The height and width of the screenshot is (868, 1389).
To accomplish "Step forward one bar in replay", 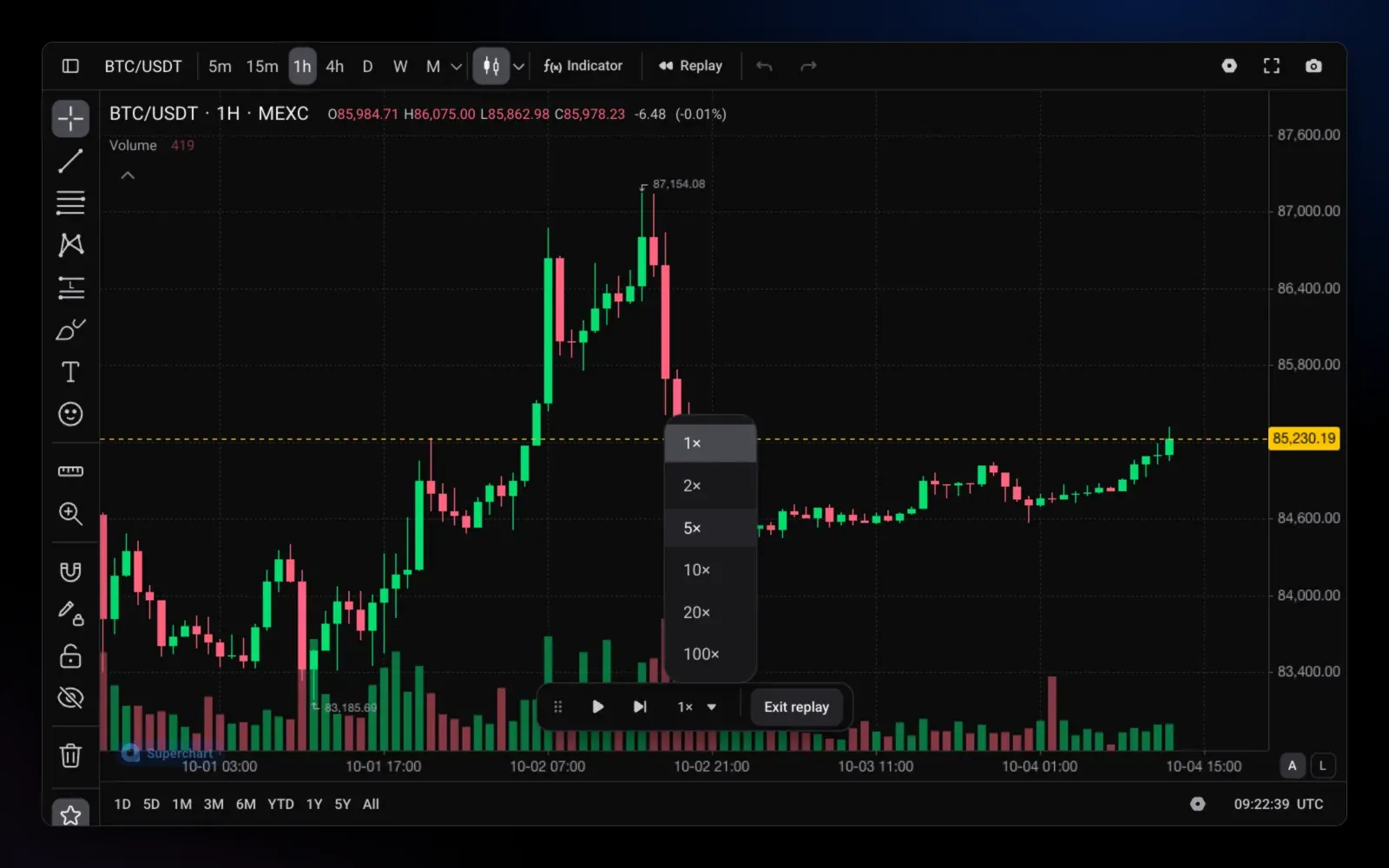I will pyautogui.click(x=640, y=707).
